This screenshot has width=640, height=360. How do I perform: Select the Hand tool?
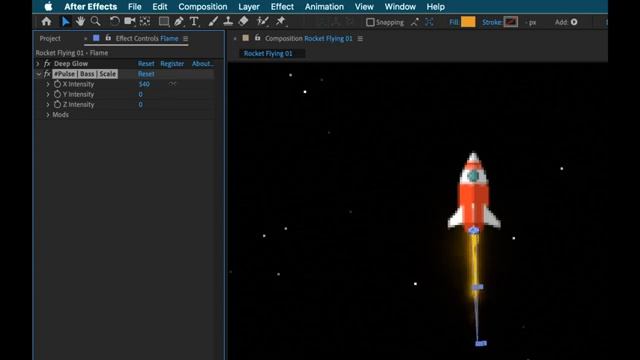(80, 22)
